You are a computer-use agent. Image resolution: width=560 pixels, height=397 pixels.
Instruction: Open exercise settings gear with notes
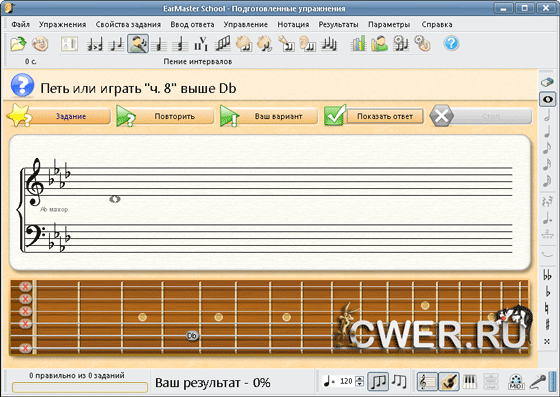[x=401, y=44]
